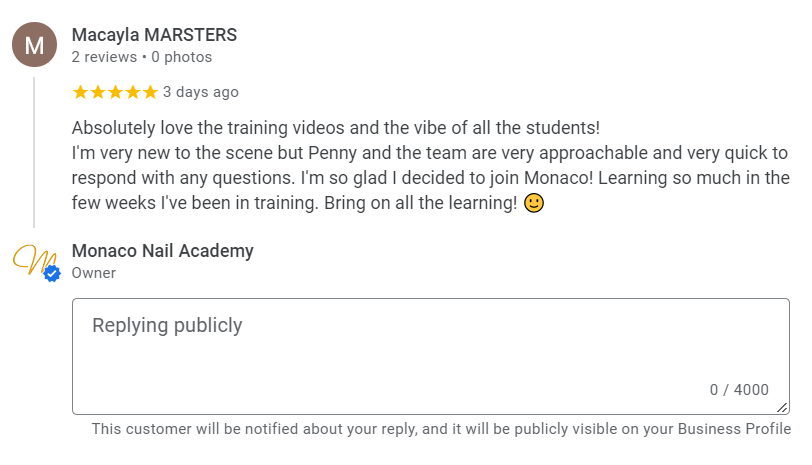Click the "Owner" label under the business name

[94, 273]
